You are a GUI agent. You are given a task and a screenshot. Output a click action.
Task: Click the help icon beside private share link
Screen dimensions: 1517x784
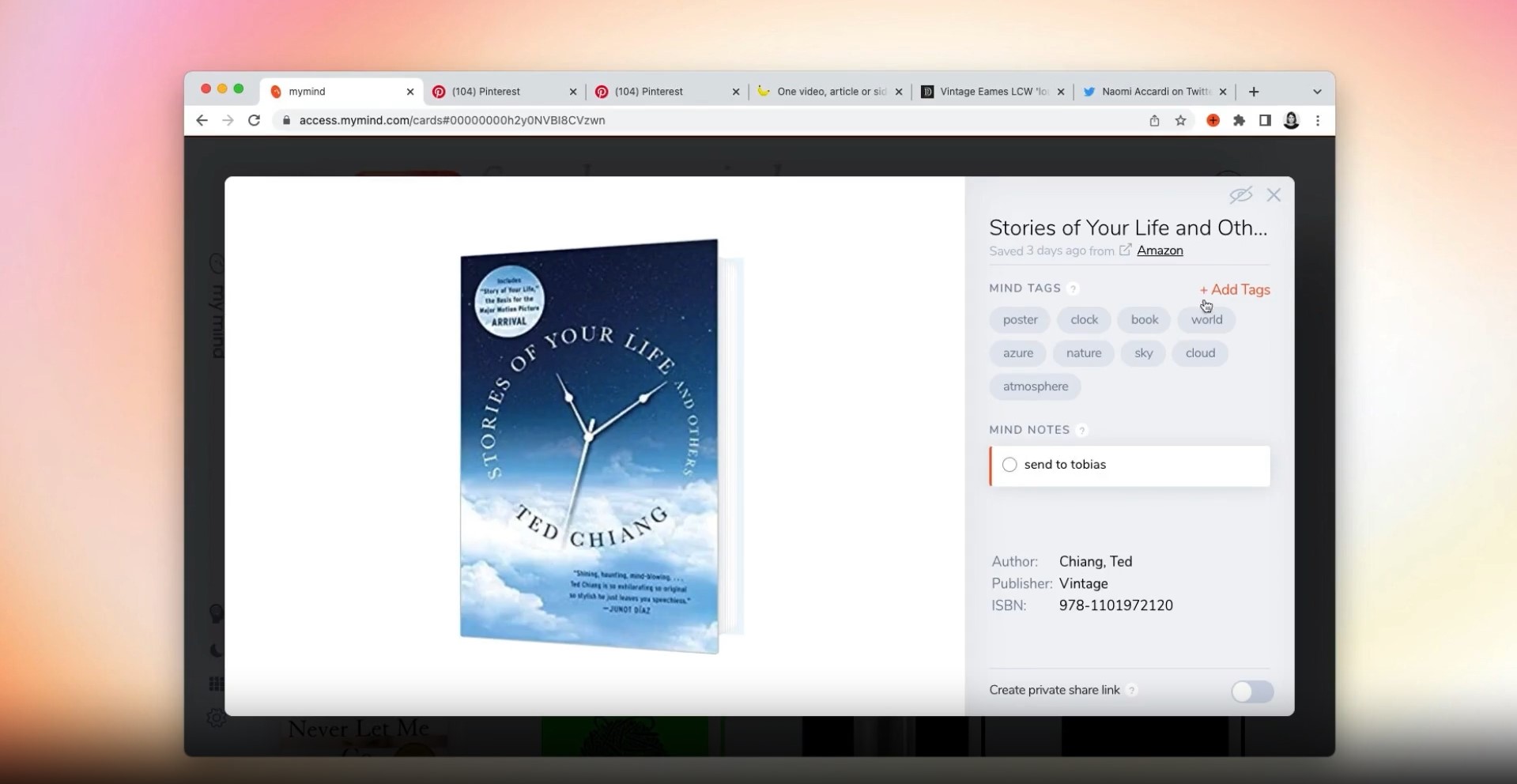tap(1131, 690)
